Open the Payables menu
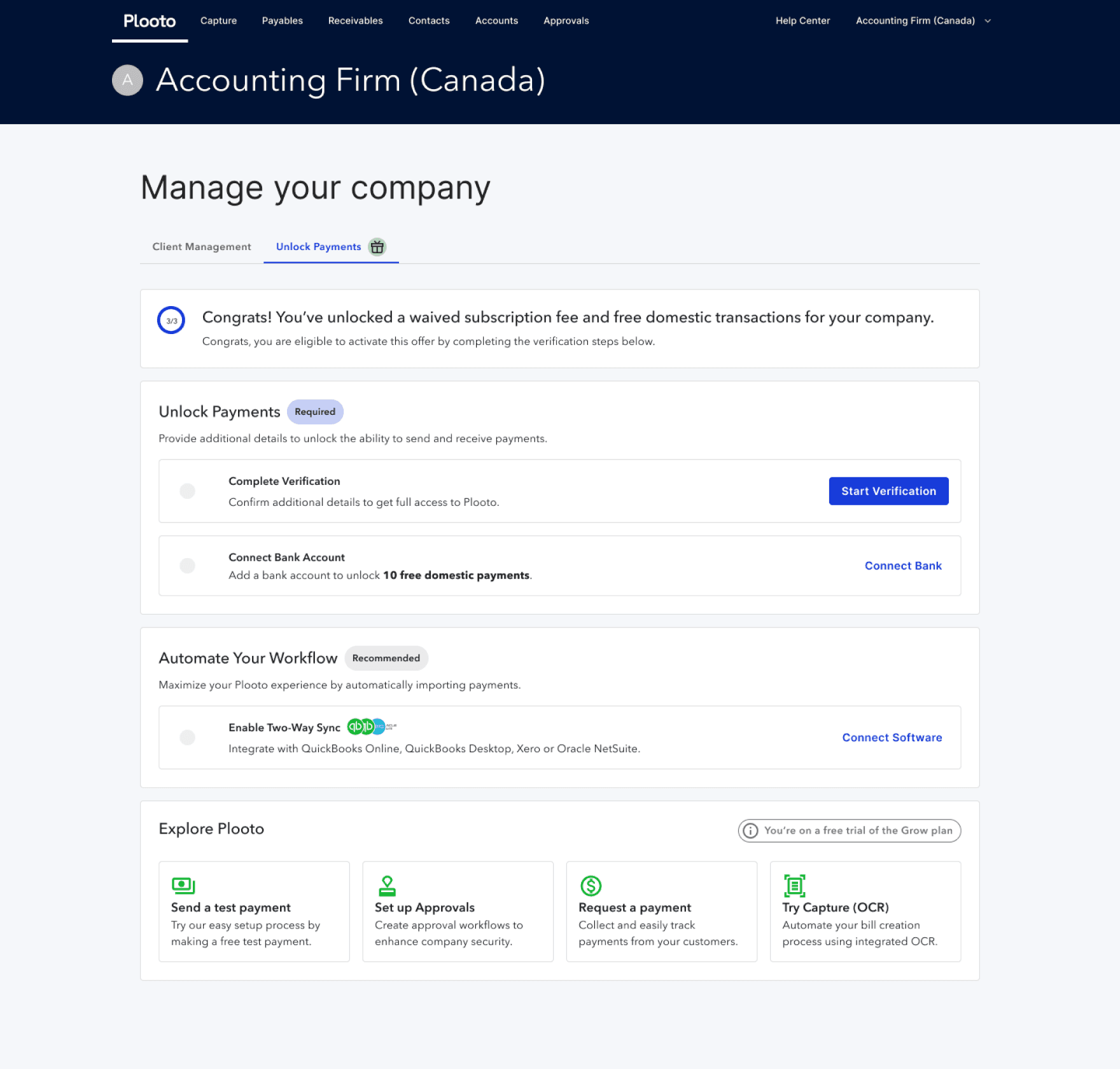Screen dimensions: 1120x1069 pyautogui.click(x=283, y=21)
